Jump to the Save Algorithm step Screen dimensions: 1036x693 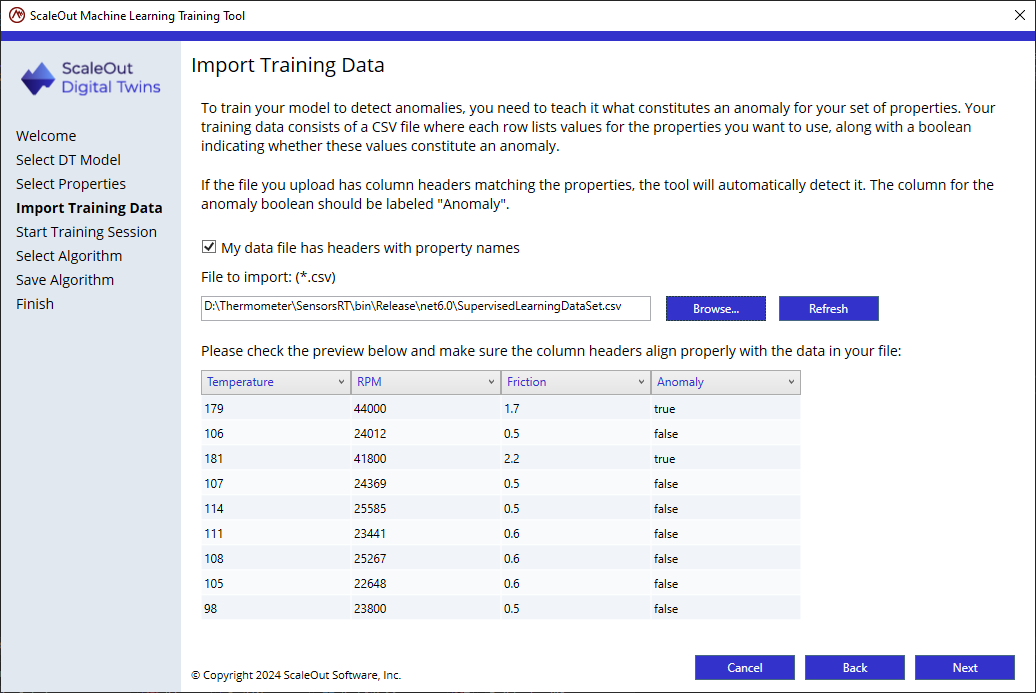[x=65, y=279]
